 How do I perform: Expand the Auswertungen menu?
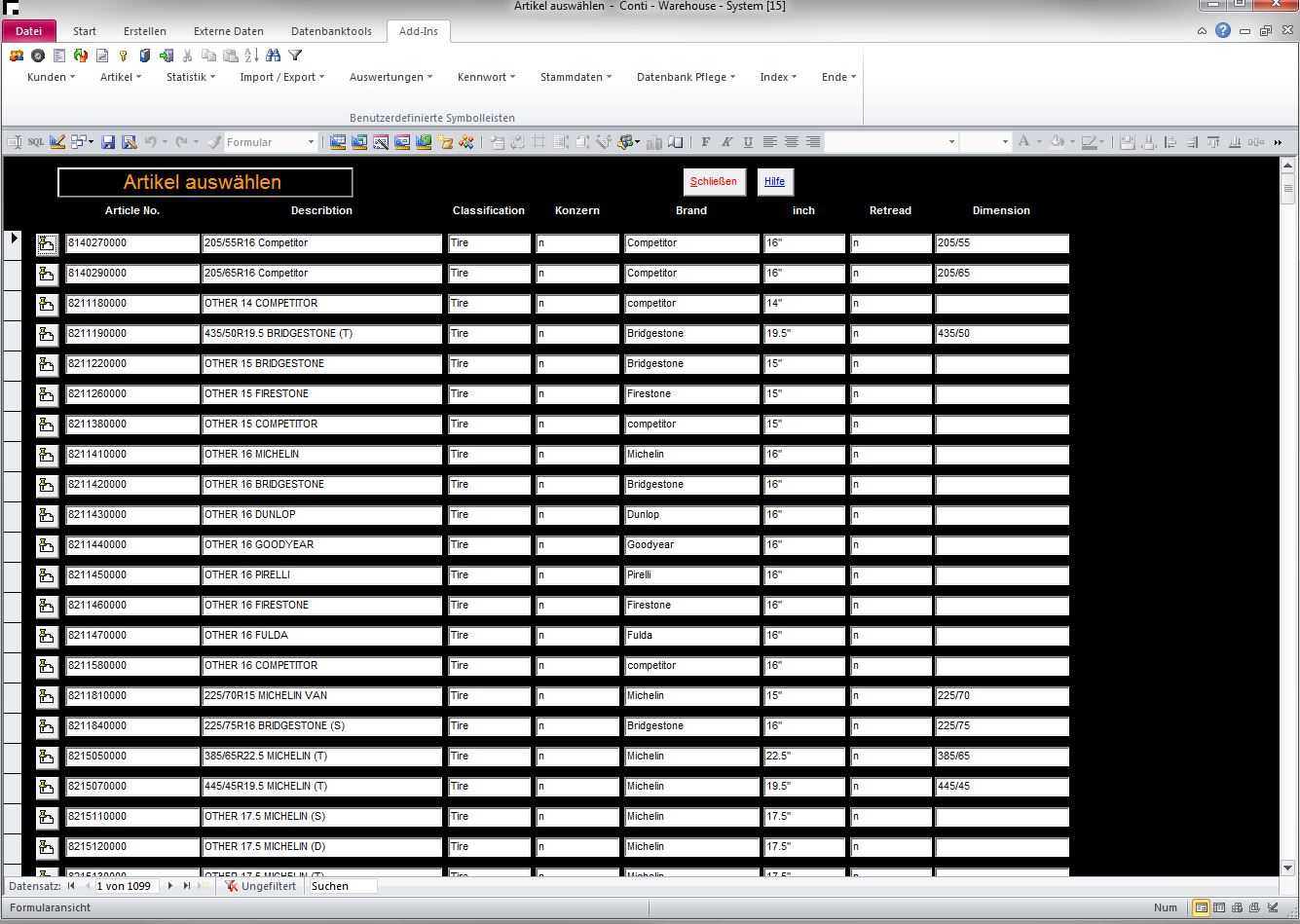pos(391,77)
